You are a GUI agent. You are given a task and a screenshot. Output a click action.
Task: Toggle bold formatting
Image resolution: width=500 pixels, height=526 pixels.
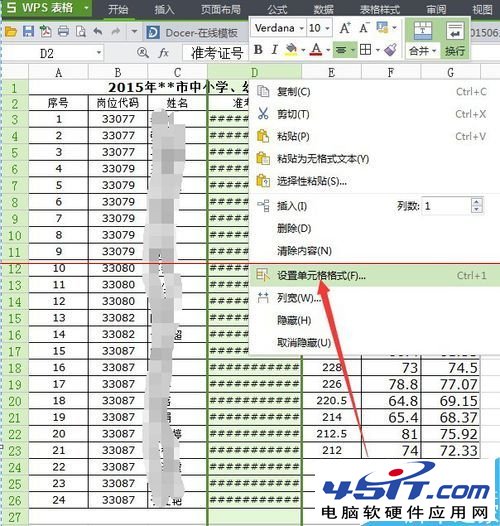[x=258, y=50]
